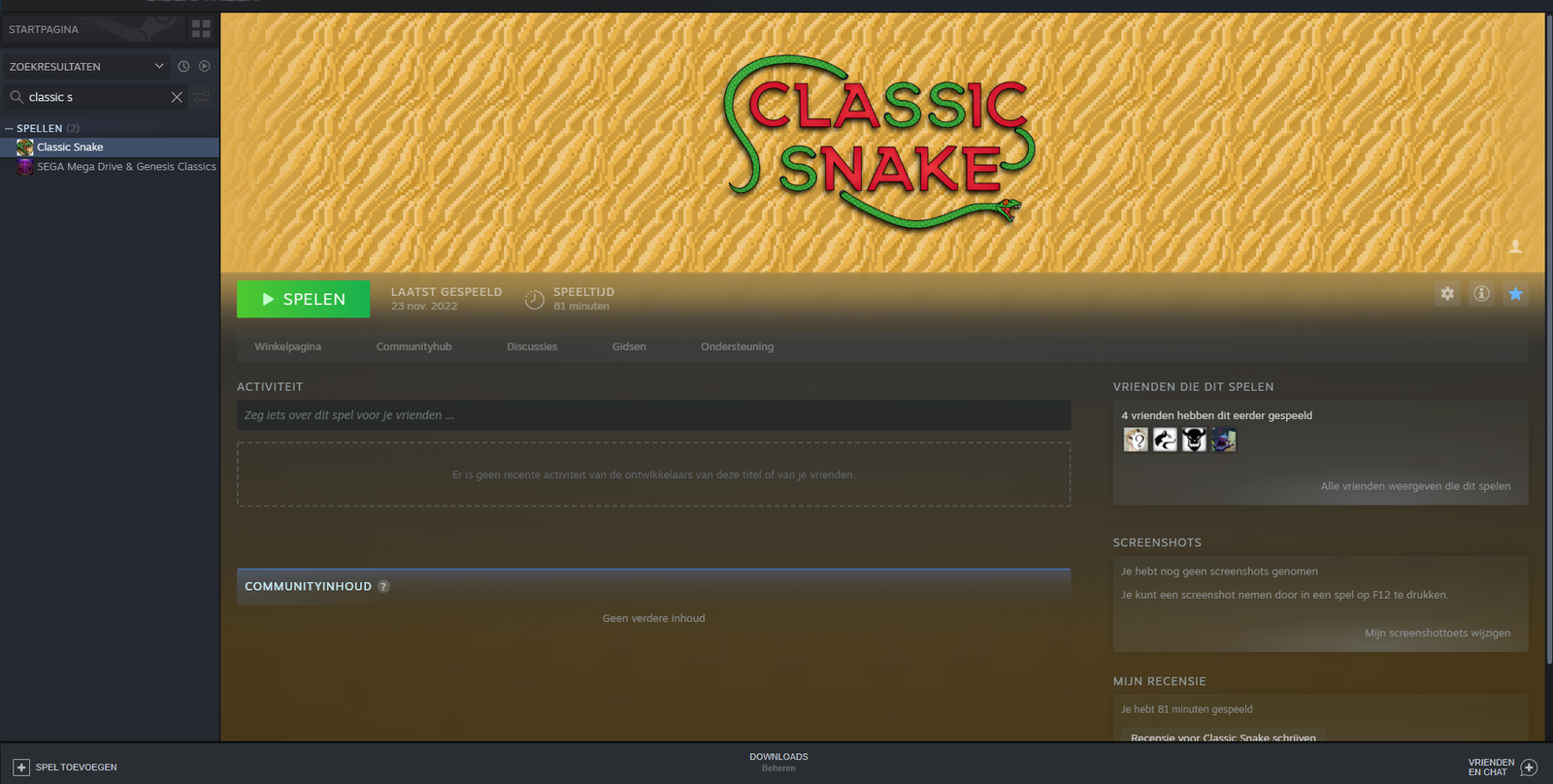
Task: Click the first friend avatar with question mark
Action: 1136,441
